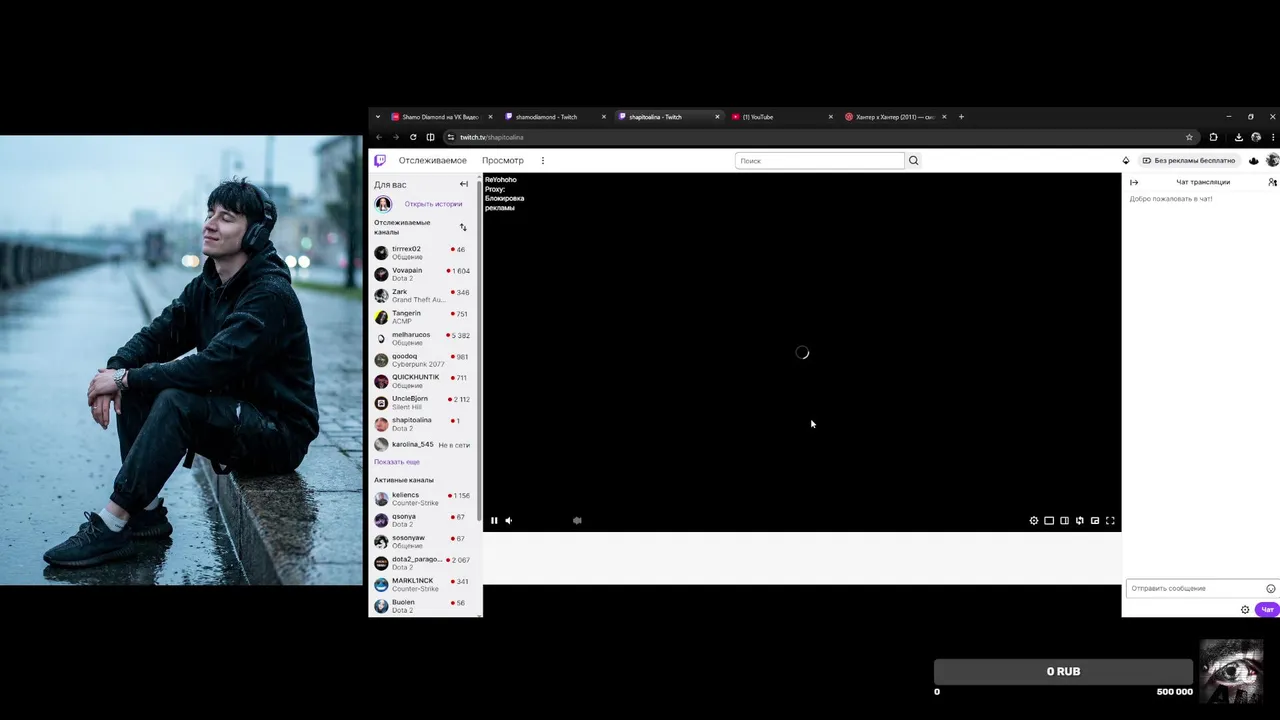Click the dimmed speaker icon in player bar
The height and width of the screenshot is (720, 1280).
point(577,520)
